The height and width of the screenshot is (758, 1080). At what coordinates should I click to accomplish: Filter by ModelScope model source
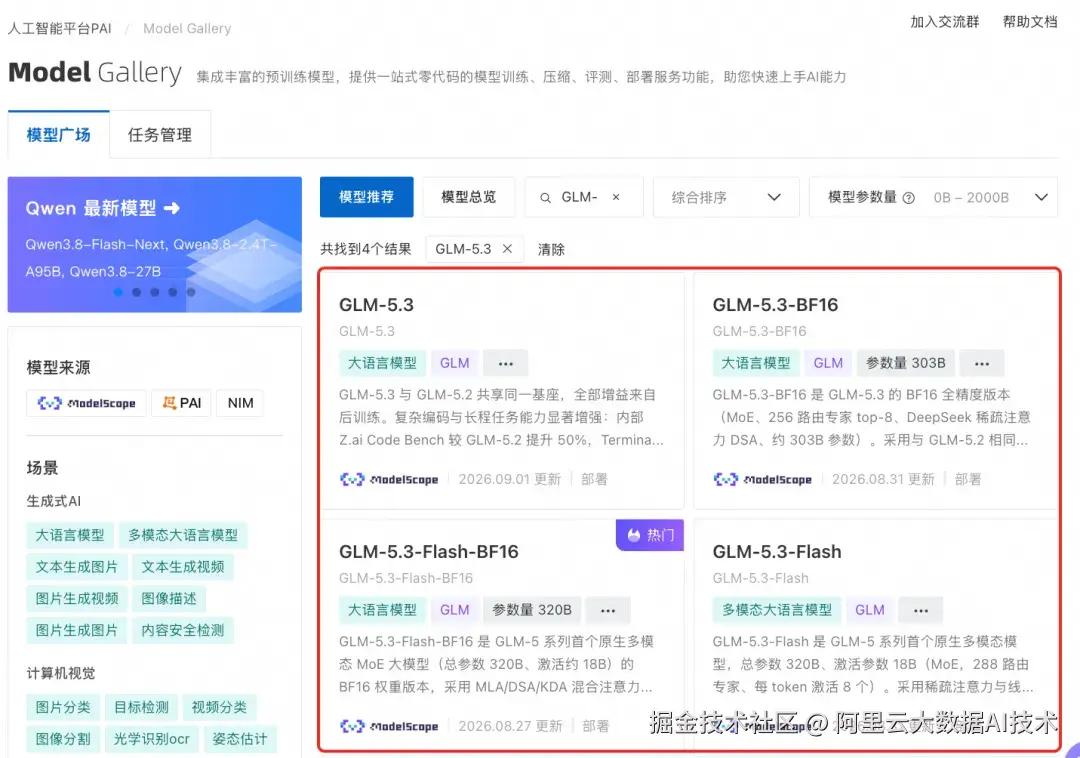tap(86, 403)
